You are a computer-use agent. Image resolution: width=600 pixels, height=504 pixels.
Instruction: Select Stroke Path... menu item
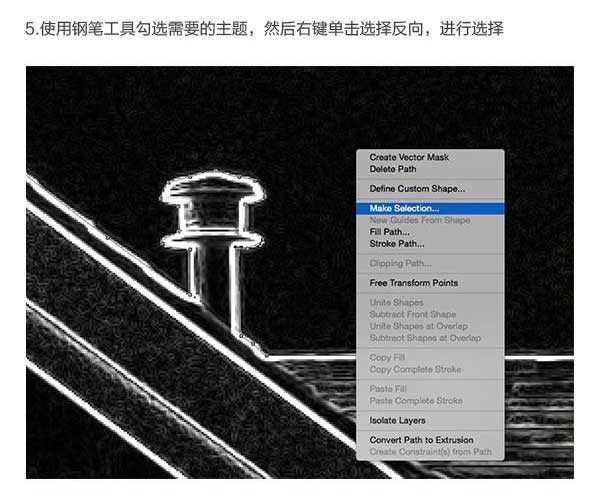(x=396, y=243)
